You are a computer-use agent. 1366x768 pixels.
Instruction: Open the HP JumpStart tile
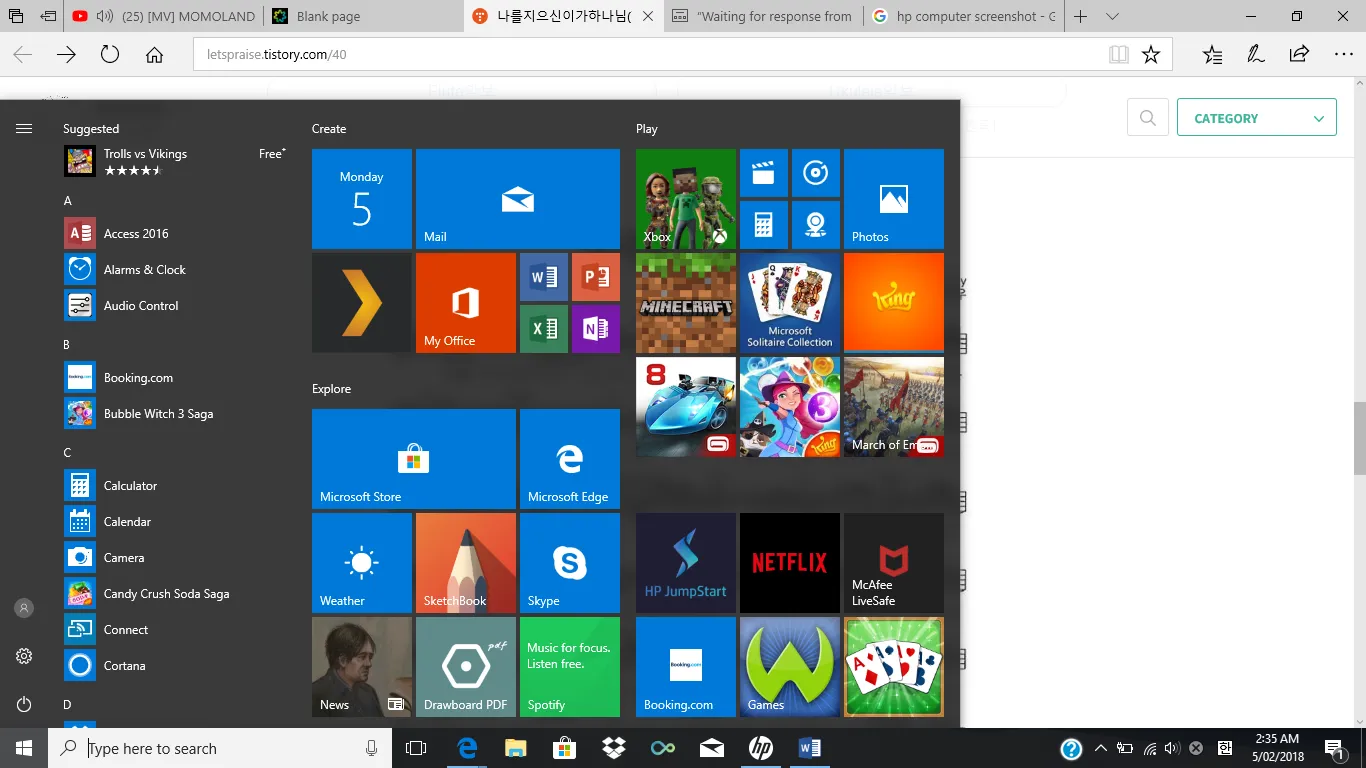686,563
